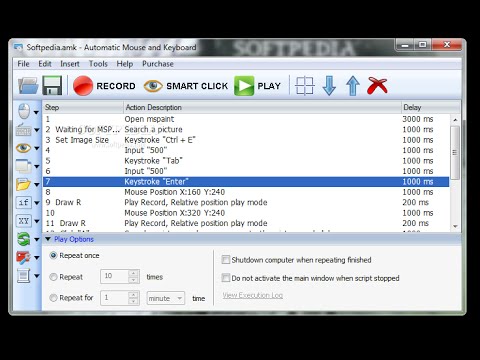
Task: Open the File menu
Action: (23, 64)
